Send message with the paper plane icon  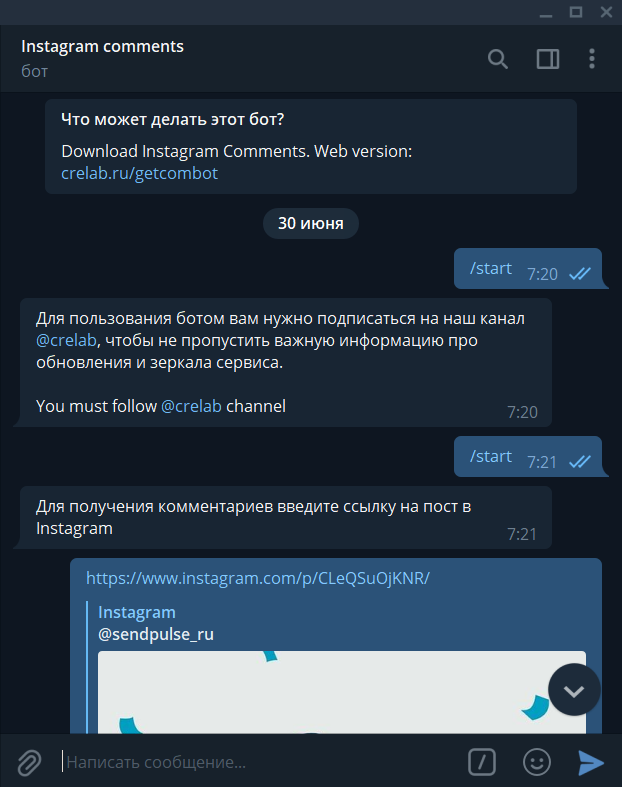(591, 762)
